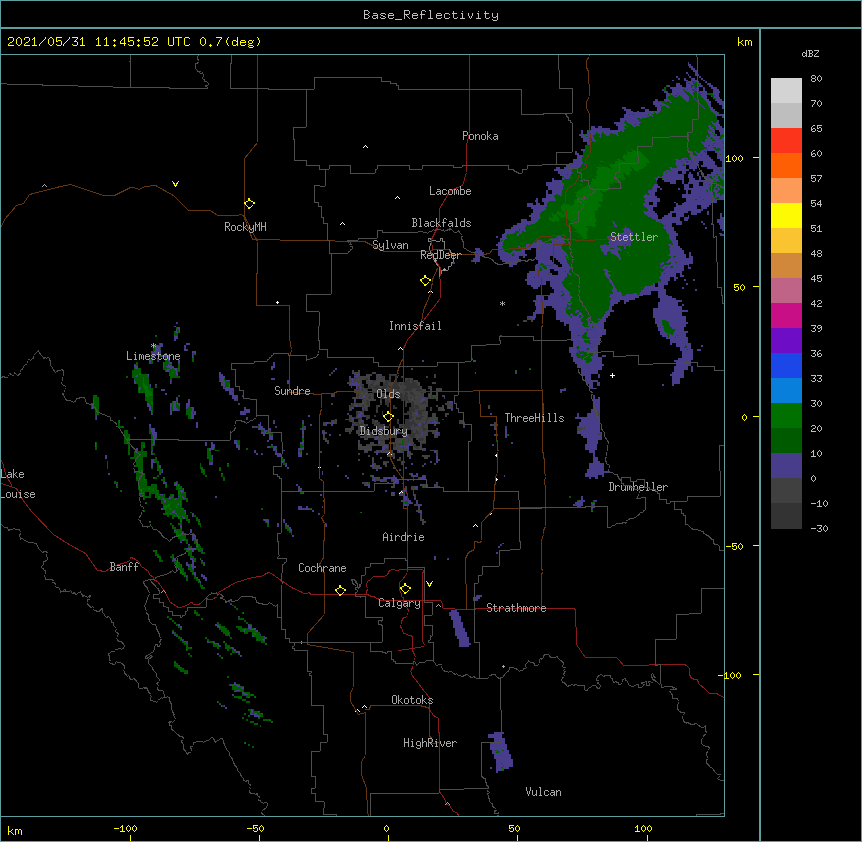The width and height of the screenshot is (862, 842).
Task: Click the yellow V marker northwest of RockyMH
Action: (175, 184)
